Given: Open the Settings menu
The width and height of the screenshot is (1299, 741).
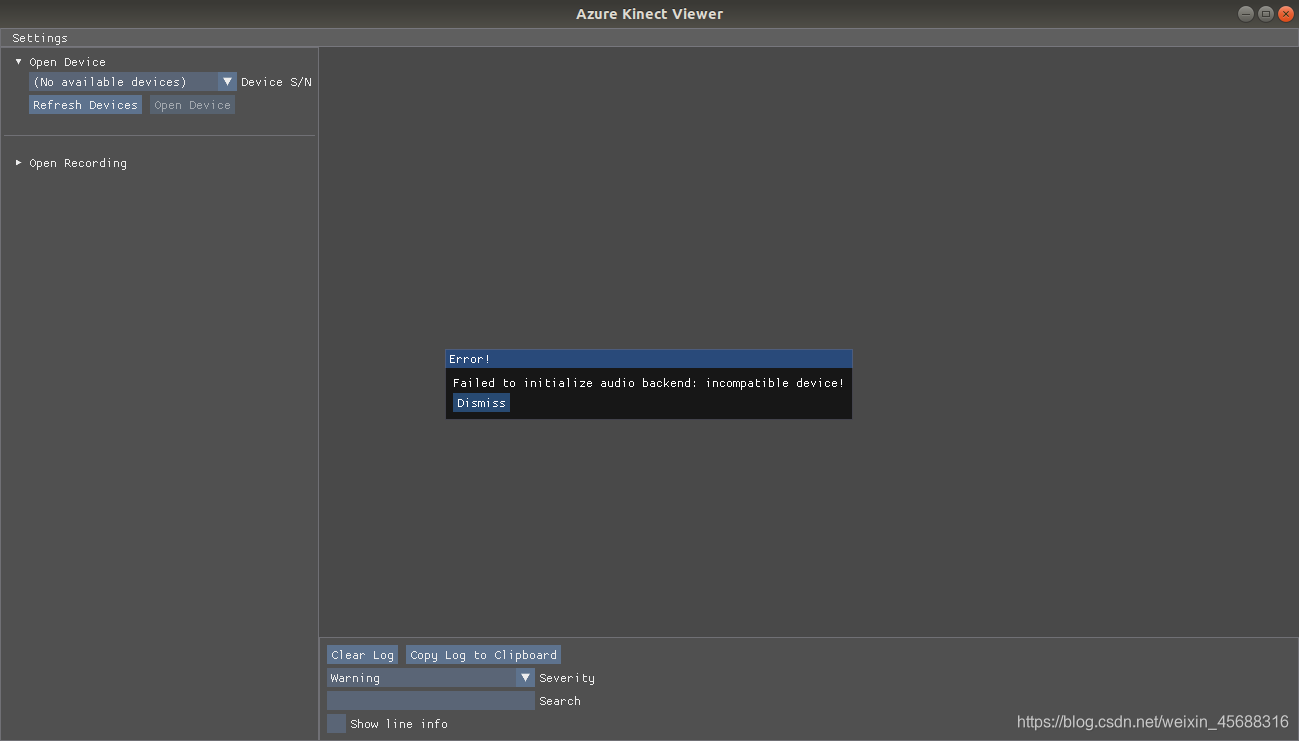Looking at the screenshot, I should pos(40,38).
